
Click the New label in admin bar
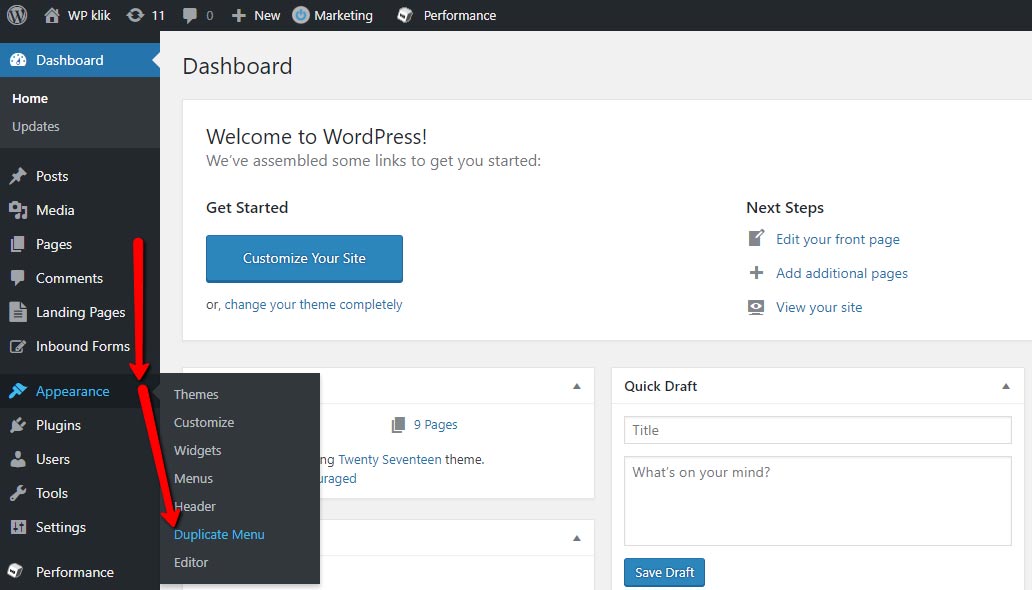click(x=267, y=15)
